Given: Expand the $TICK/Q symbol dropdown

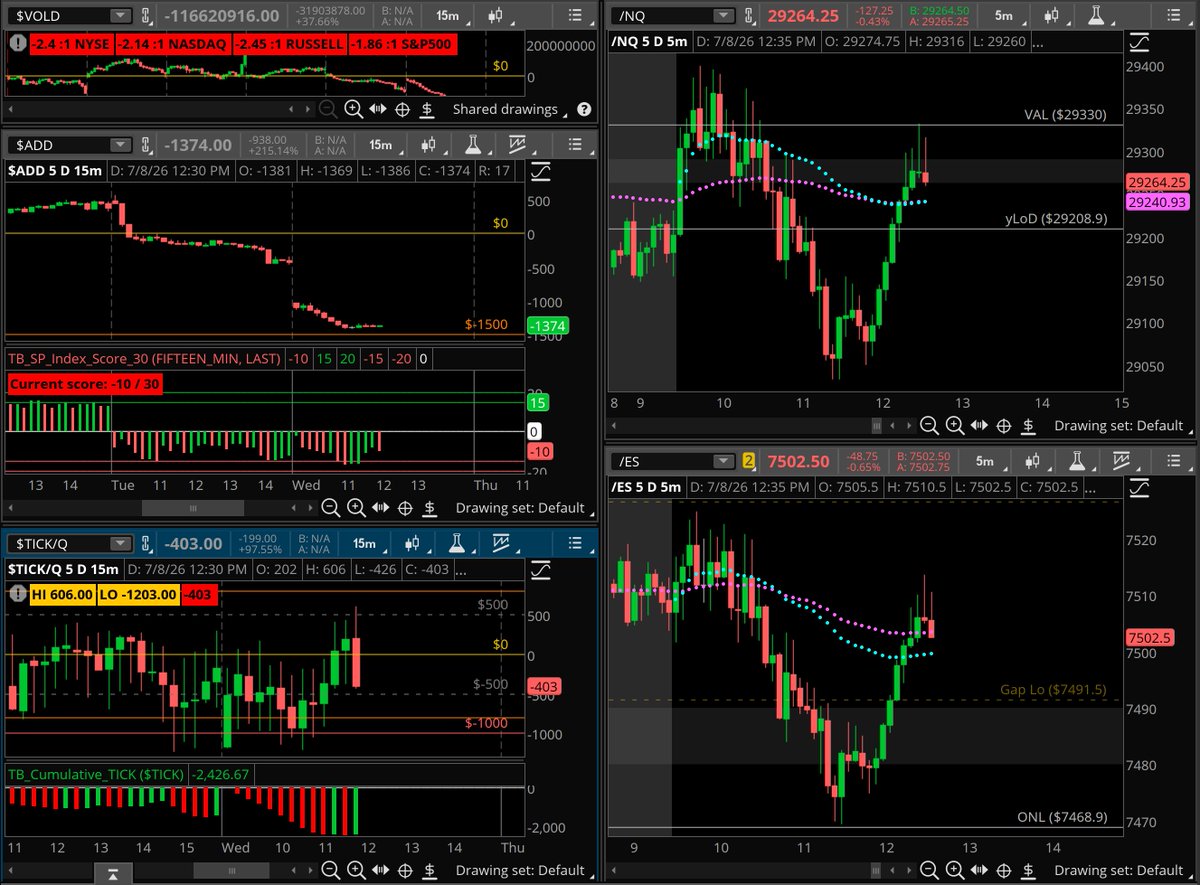Looking at the screenshot, I should click(x=120, y=544).
